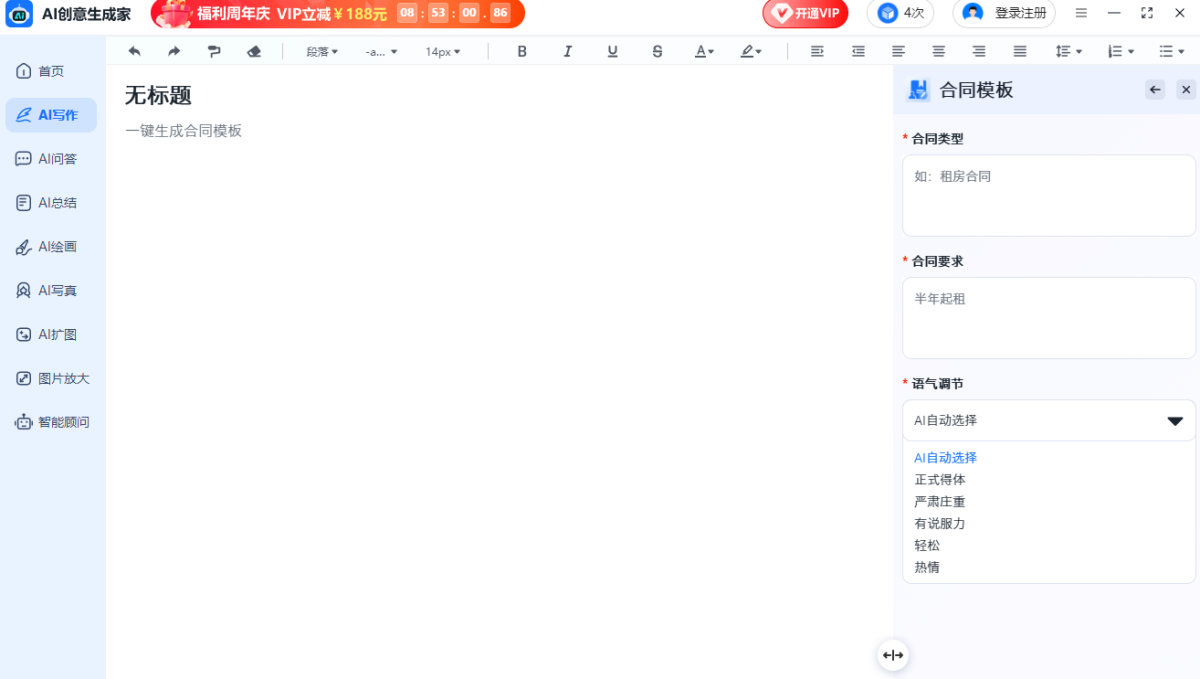Click the redo arrow in toolbar

point(174,51)
